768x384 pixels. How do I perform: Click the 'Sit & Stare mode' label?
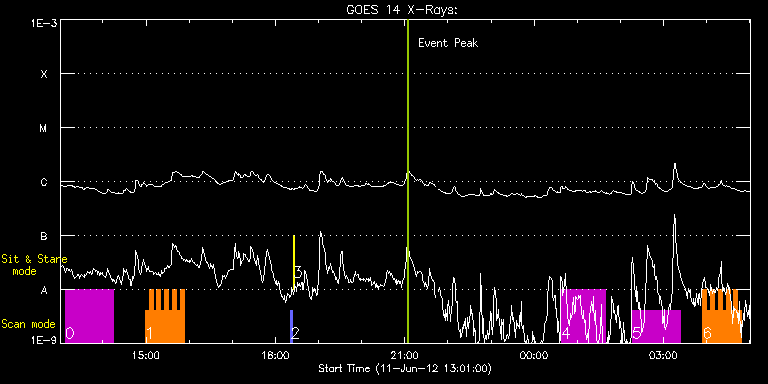click(34, 264)
